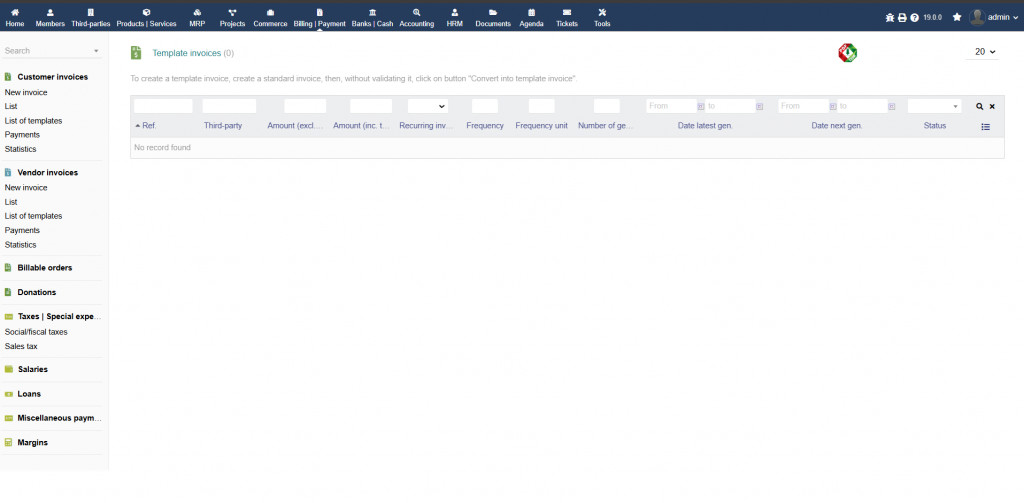Open the Tickets module

pyautogui.click(x=567, y=18)
